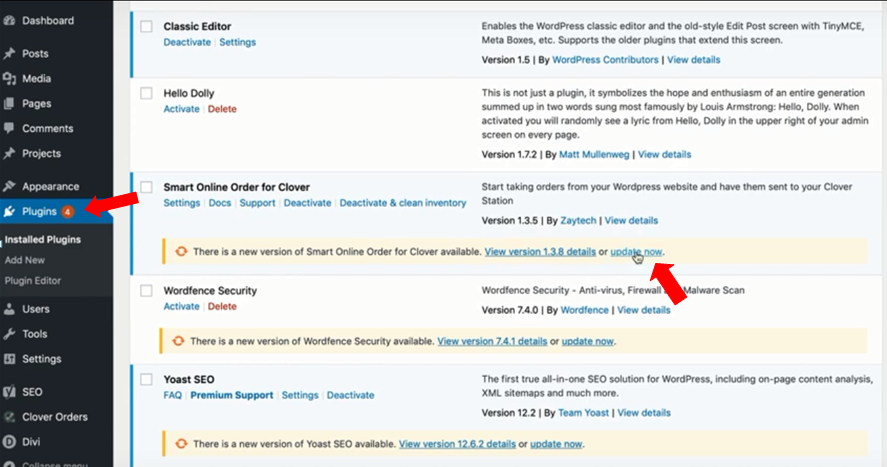The height and width of the screenshot is (467, 887).
Task: Click update now for Smart Online Order
Action: click(636, 252)
